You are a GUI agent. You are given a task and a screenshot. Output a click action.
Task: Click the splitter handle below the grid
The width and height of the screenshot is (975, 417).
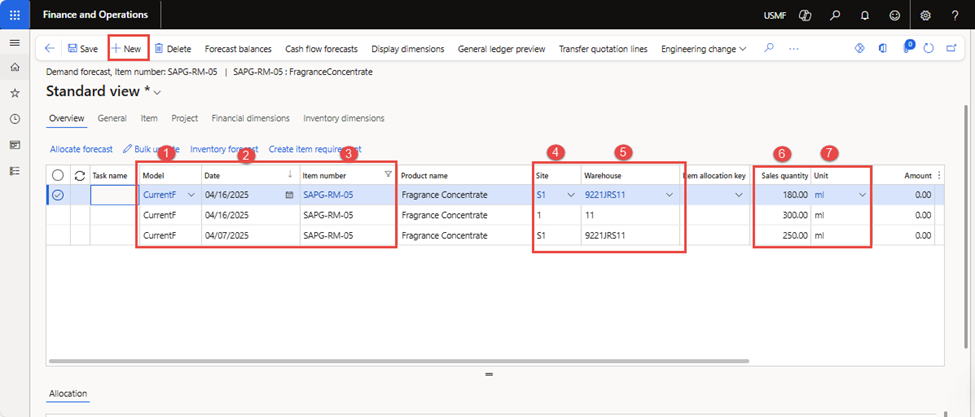(489, 375)
